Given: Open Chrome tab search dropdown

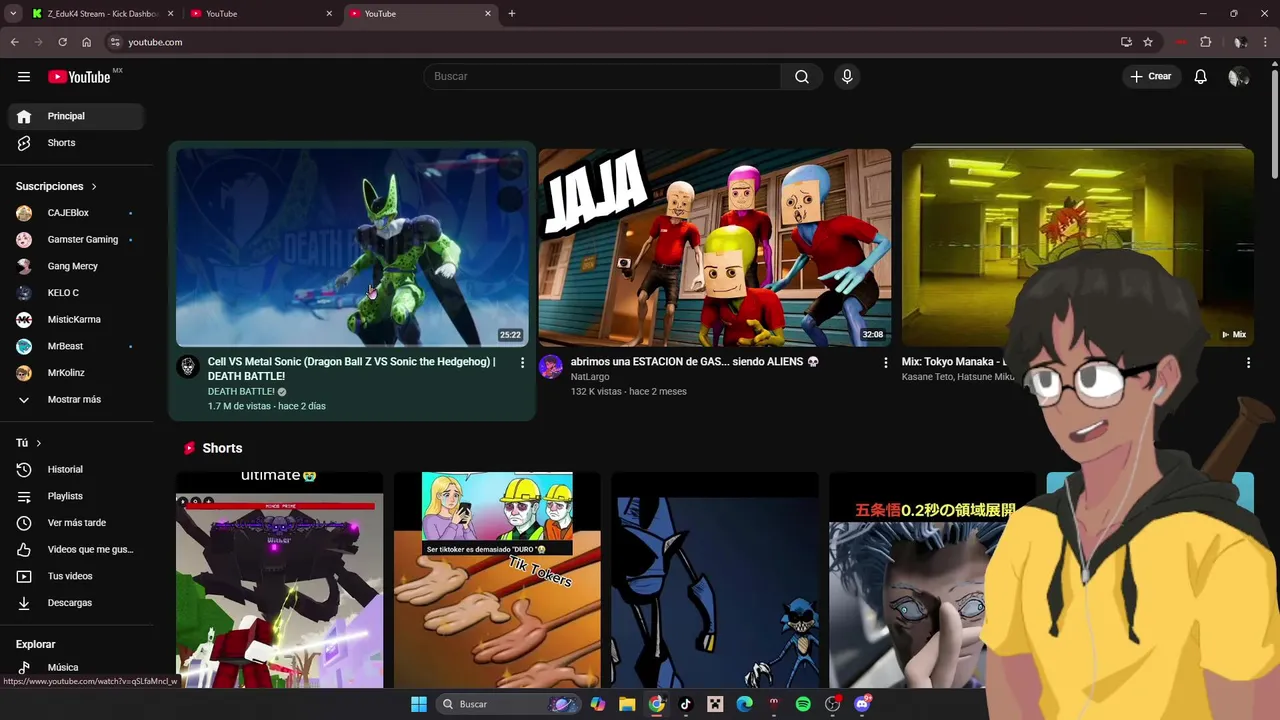Looking at the screenshot, I should pyautogui.click(x=13, y=14).
